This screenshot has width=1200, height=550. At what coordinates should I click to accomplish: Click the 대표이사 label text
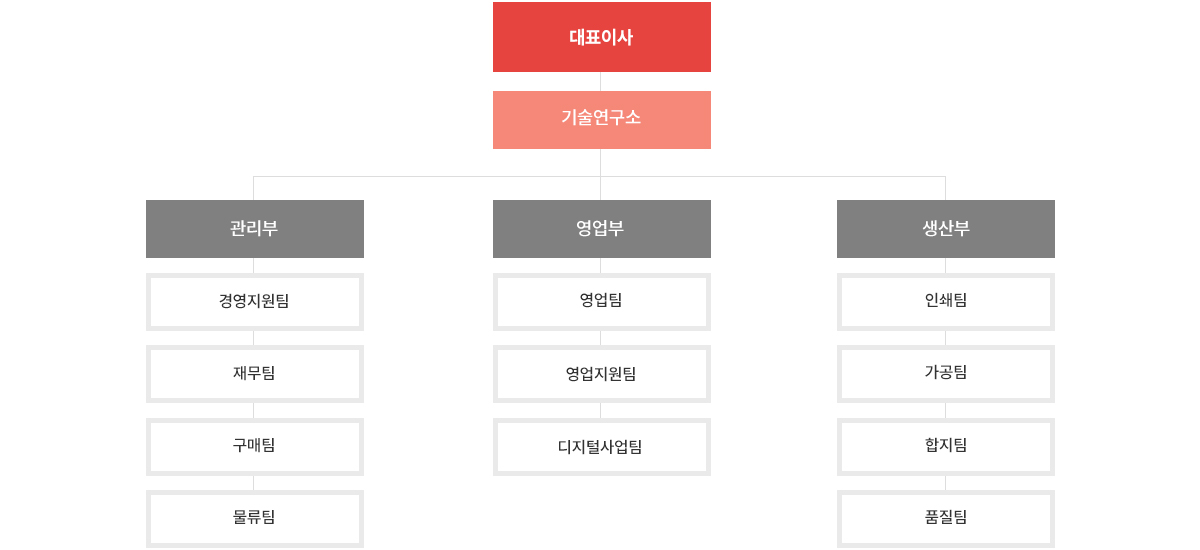coord(601,37)
